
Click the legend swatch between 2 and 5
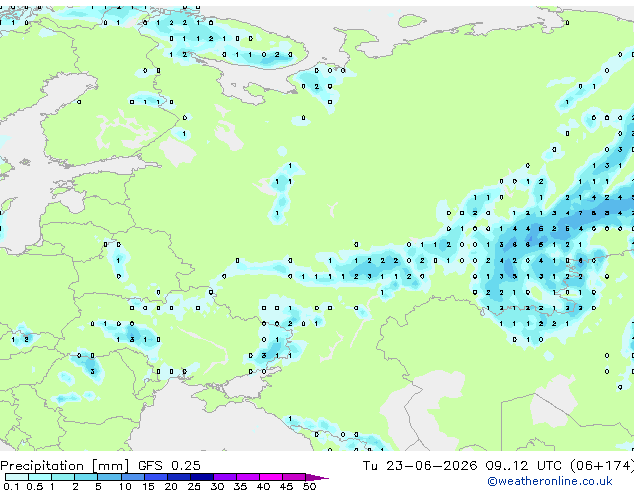coord(86,477)
